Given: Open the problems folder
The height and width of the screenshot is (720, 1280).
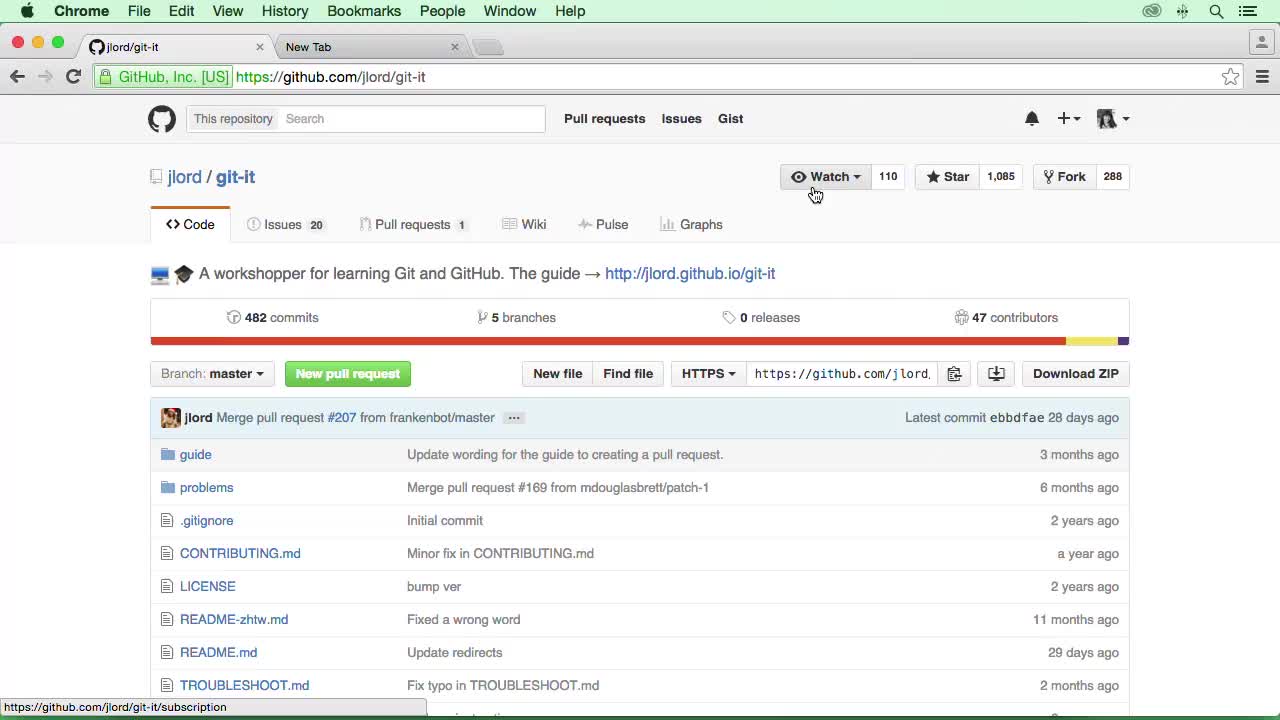Looking at the screenshot, I should [x=206, y=488].
